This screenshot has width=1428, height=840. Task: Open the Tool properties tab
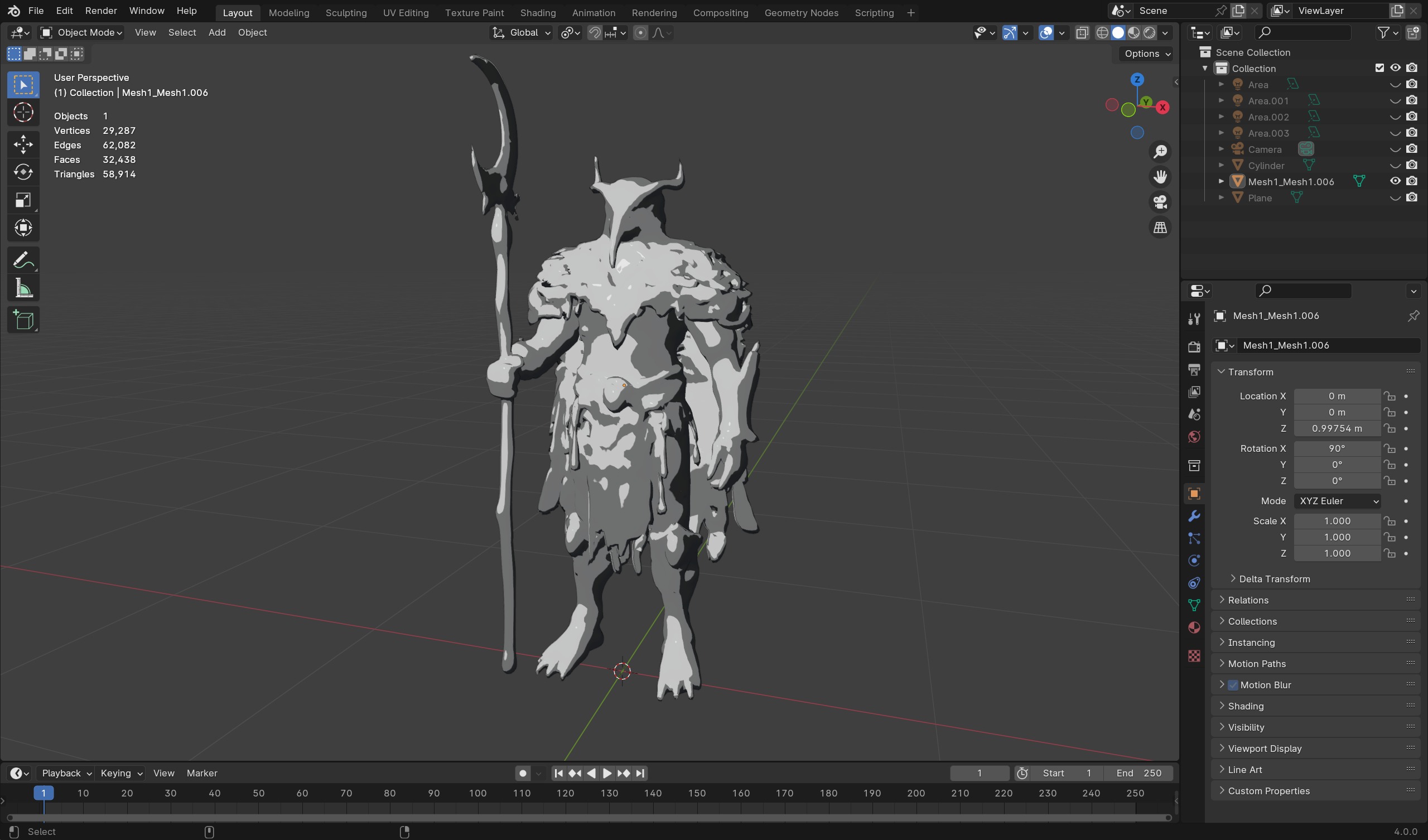click(1194, 319)
